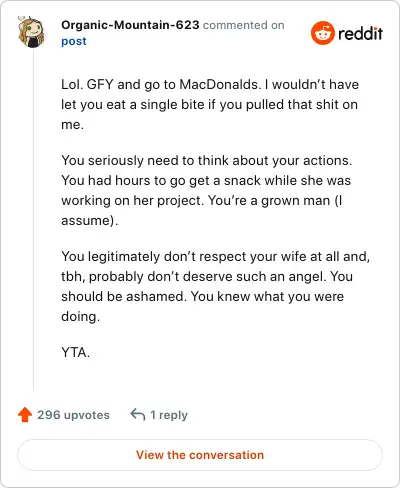Follow the blue "post" link

(x=74, y=41)
